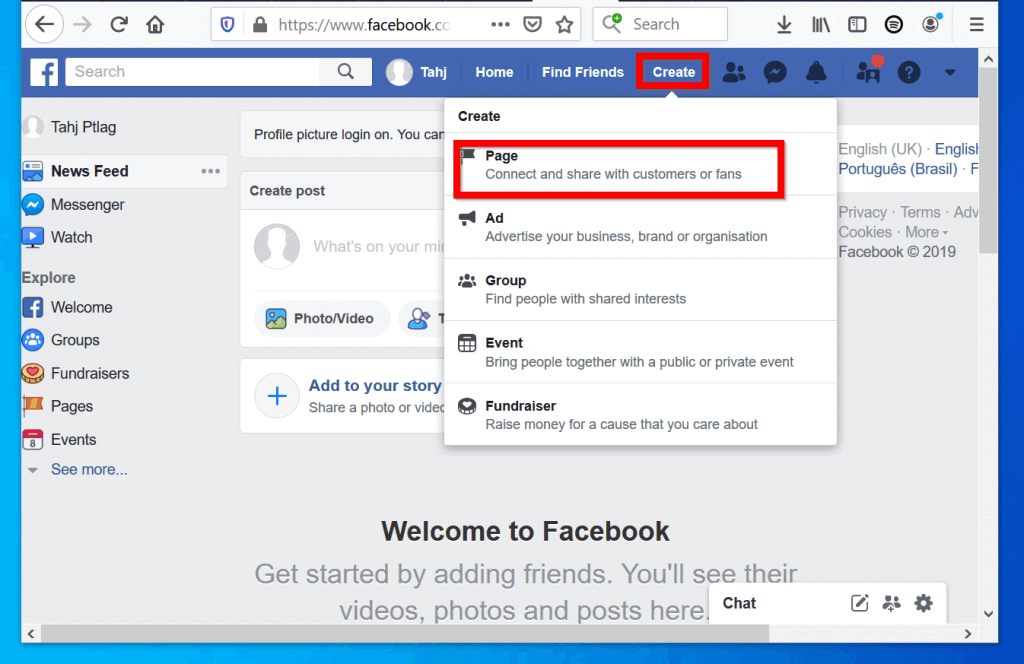Reload the page with the refresh icon
Screen dimensions: 1024x664
(x=119, y=25)
